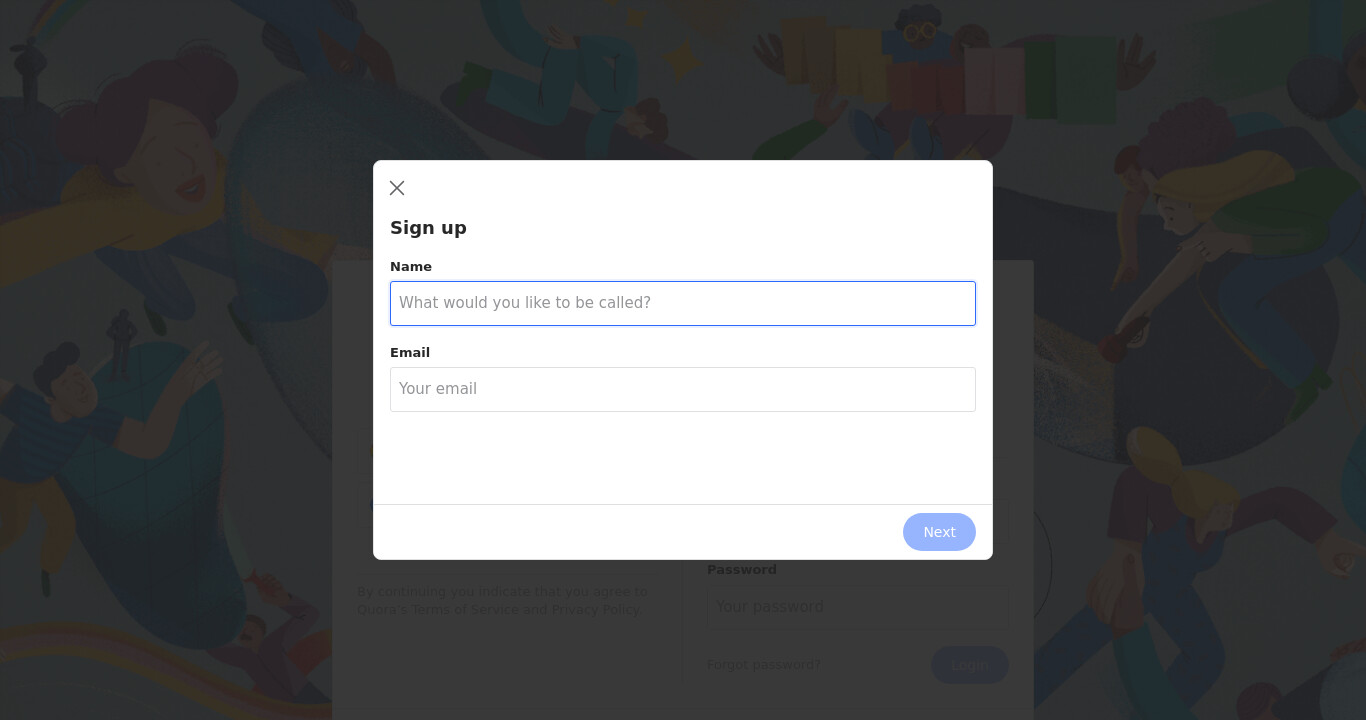Click the Password label behind the dialog
This screenshot has height=720, width=1366.
[742, 570]
